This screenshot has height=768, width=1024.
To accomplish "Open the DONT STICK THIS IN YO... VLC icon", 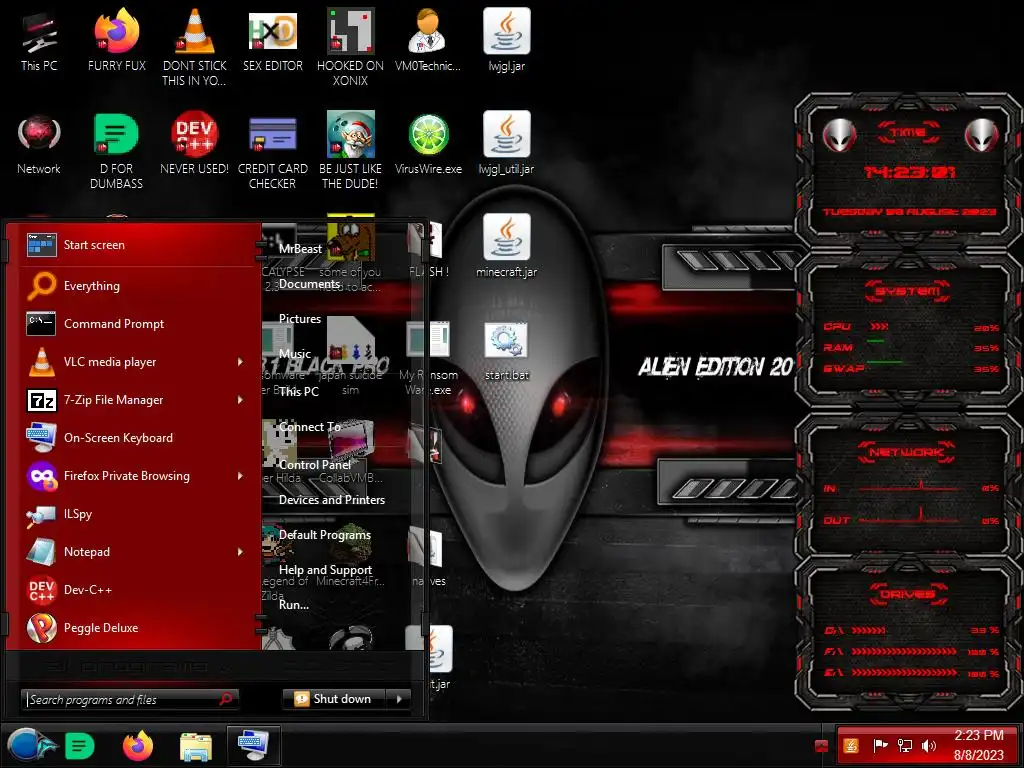I will 195,48.
